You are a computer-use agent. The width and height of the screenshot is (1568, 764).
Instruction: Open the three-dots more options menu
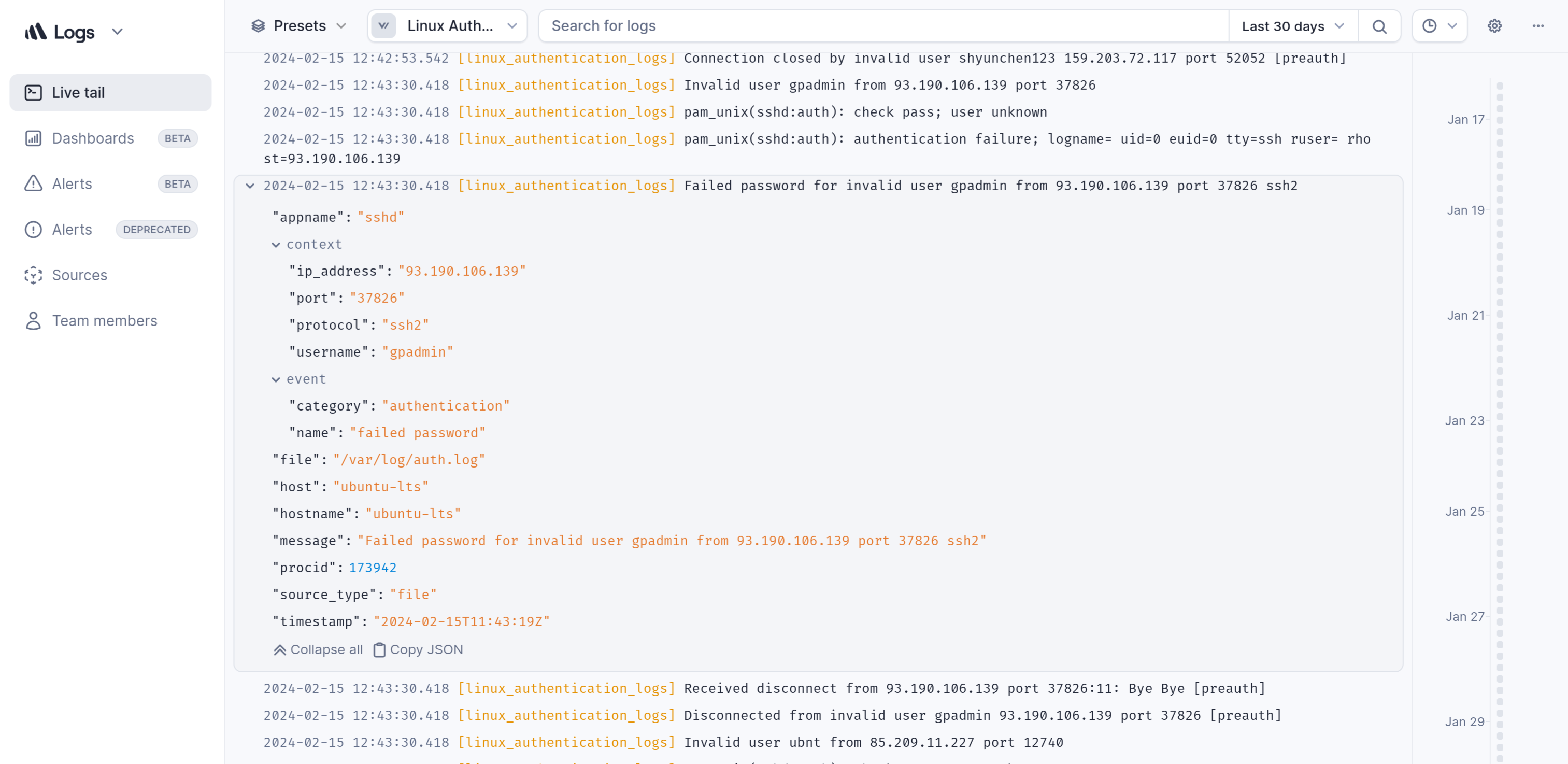(1538, 26)
